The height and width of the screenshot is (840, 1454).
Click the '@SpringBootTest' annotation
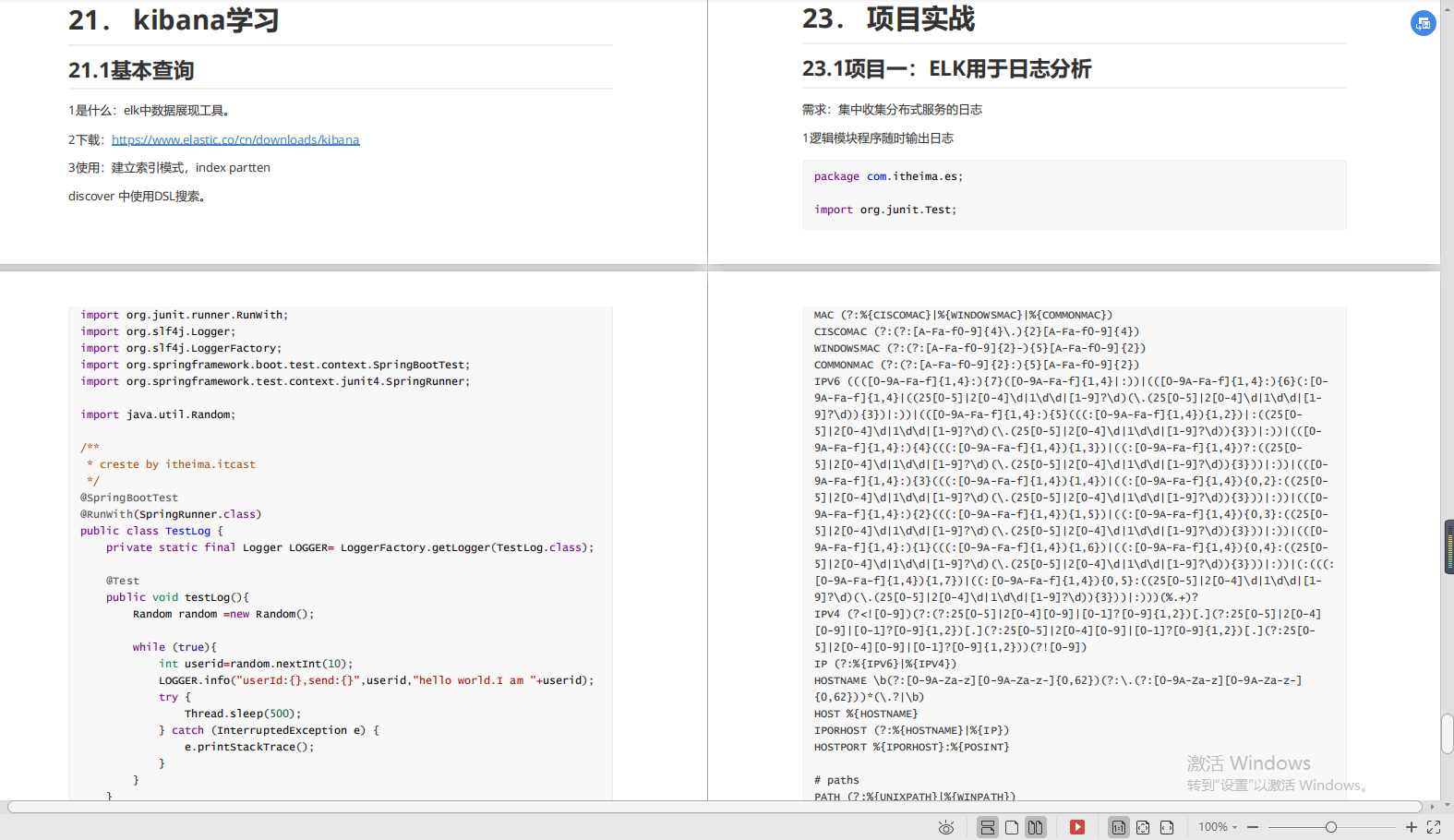click(x=129, y=498)
